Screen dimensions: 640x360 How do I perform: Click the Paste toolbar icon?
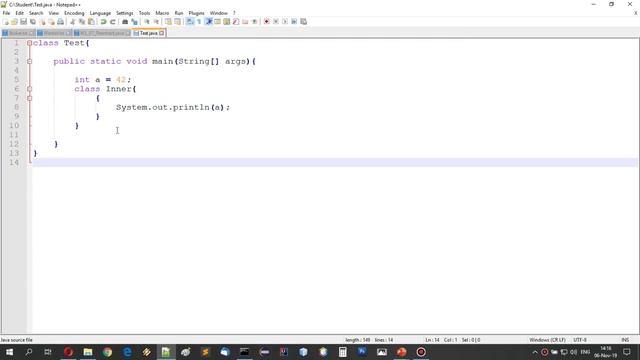(91, 22)
